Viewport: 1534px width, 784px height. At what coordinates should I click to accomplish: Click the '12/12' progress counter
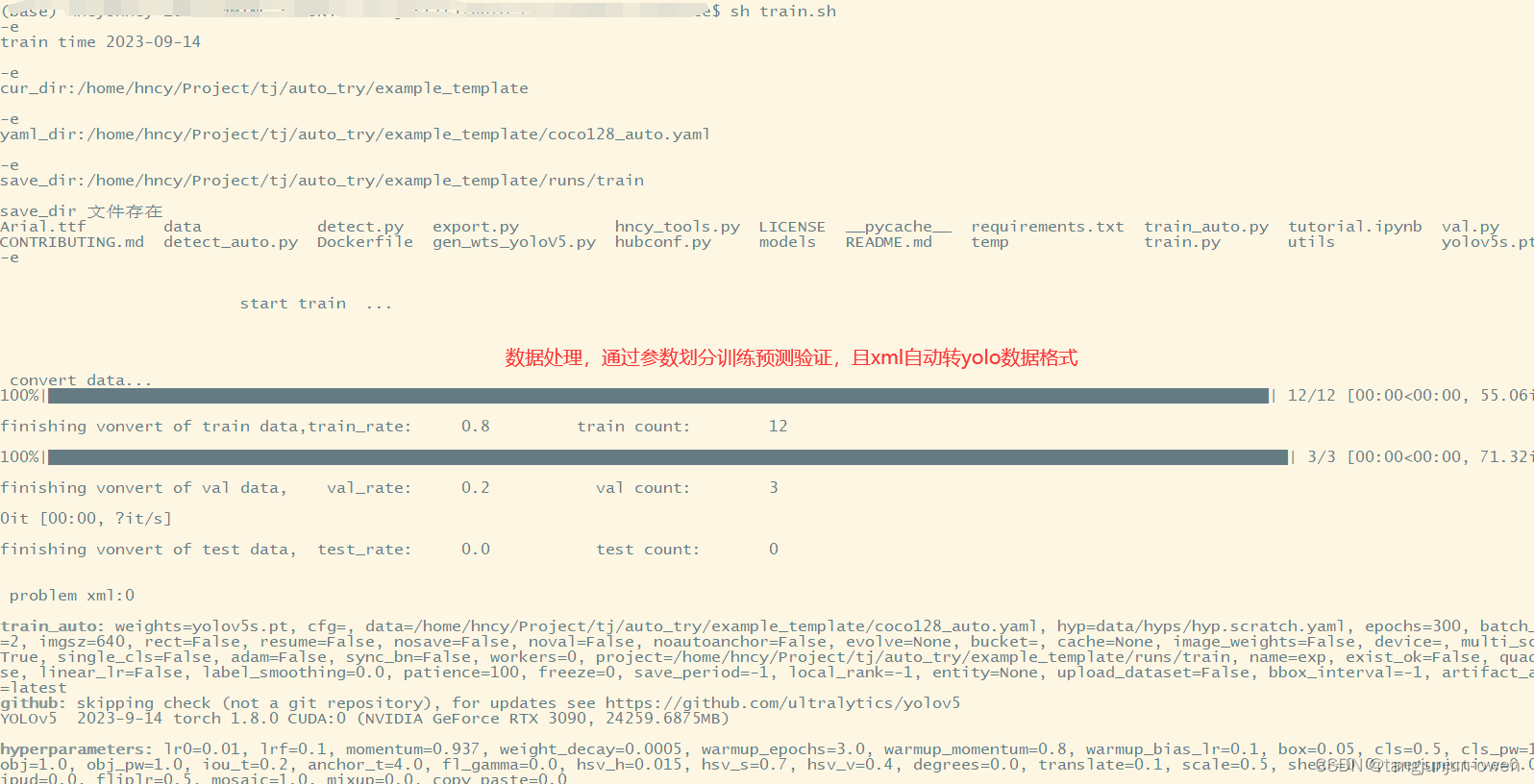point(1312,396)
